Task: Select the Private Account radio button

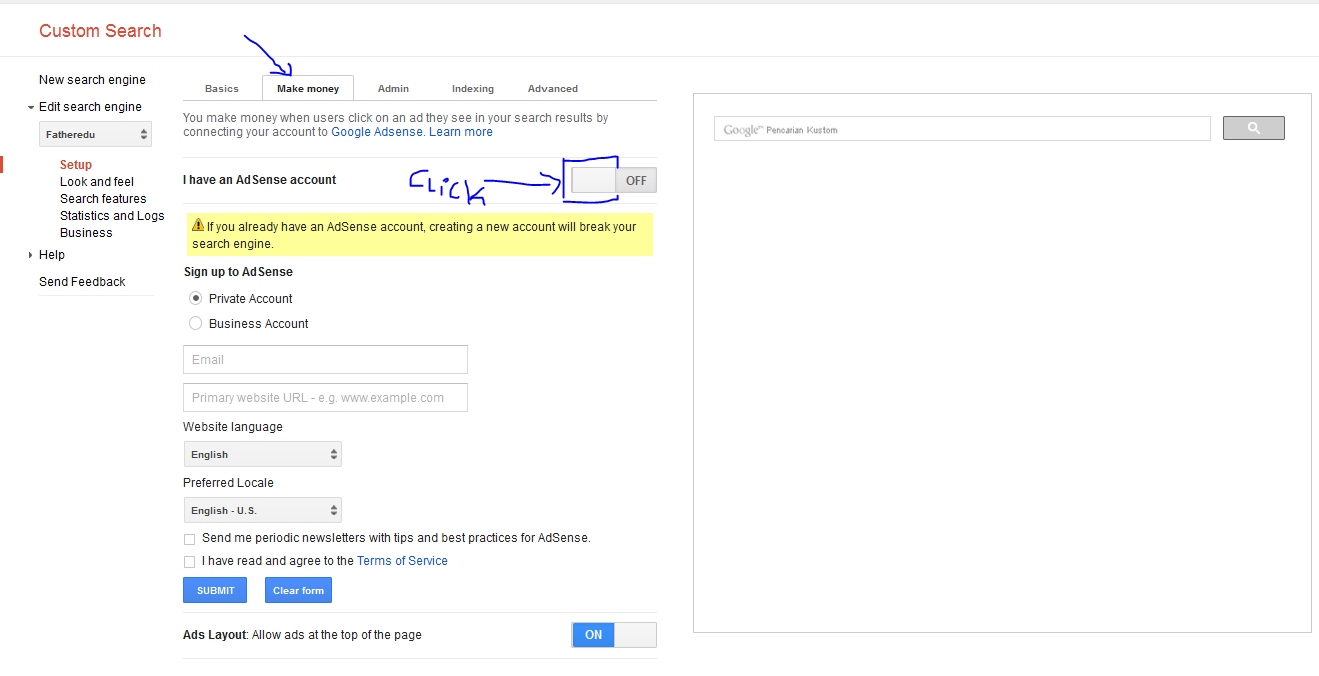Action: point(196,298)
